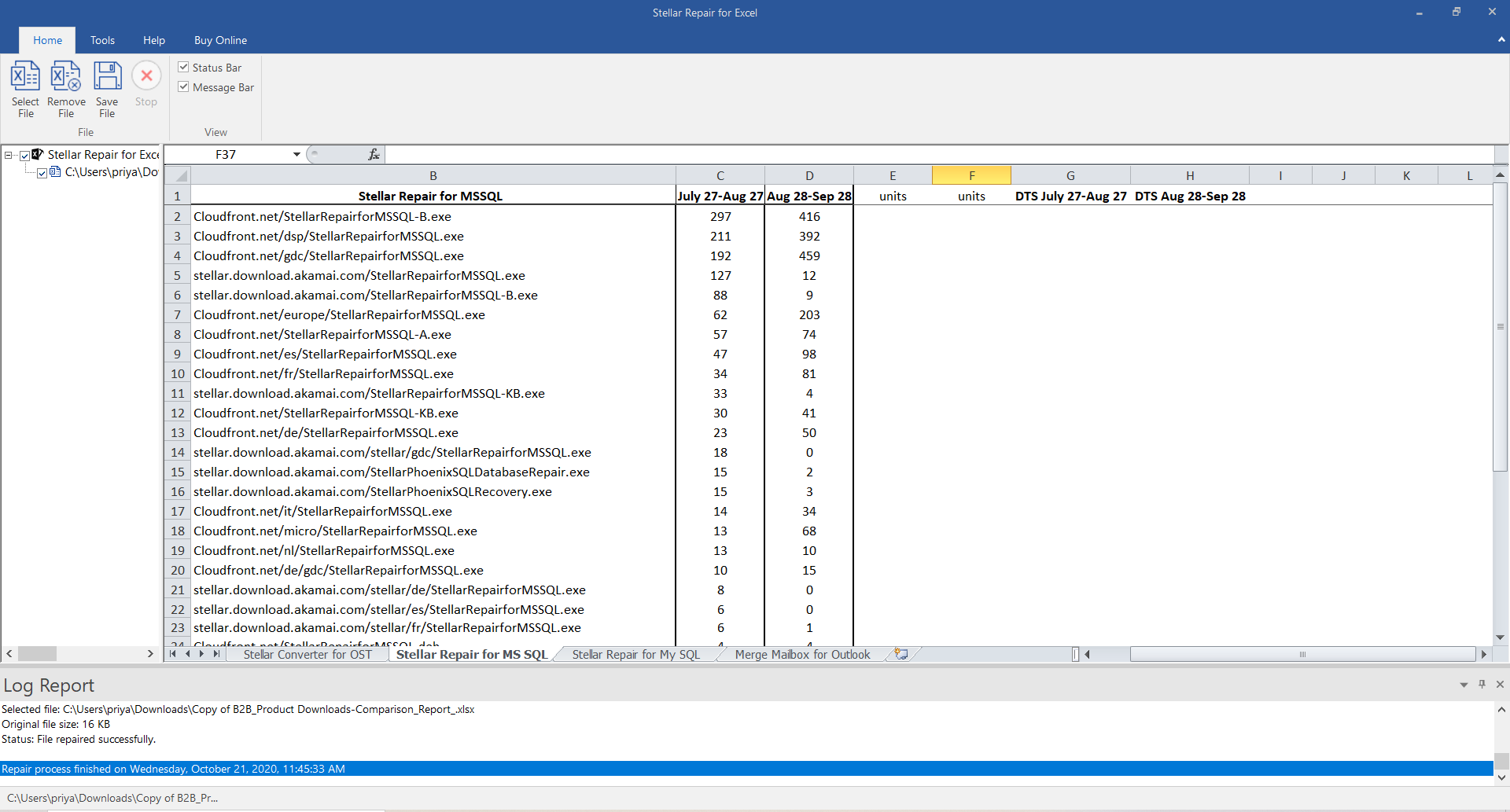Switch to Stellar Repair for My SQL sheet
Image resolution: width=1510 pixels, height=812 pixels.
635,654
